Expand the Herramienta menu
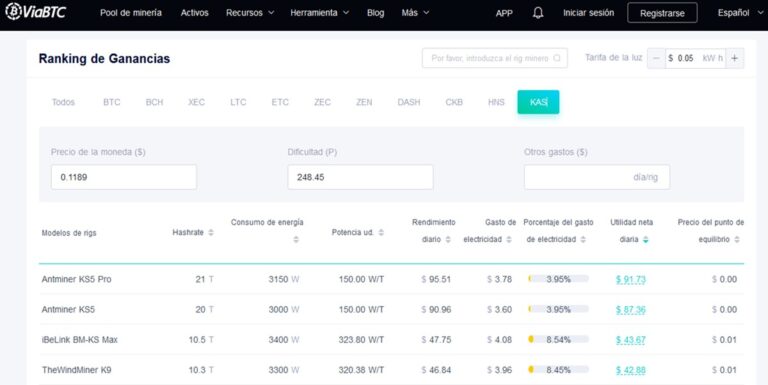 (x=319, y=13)
